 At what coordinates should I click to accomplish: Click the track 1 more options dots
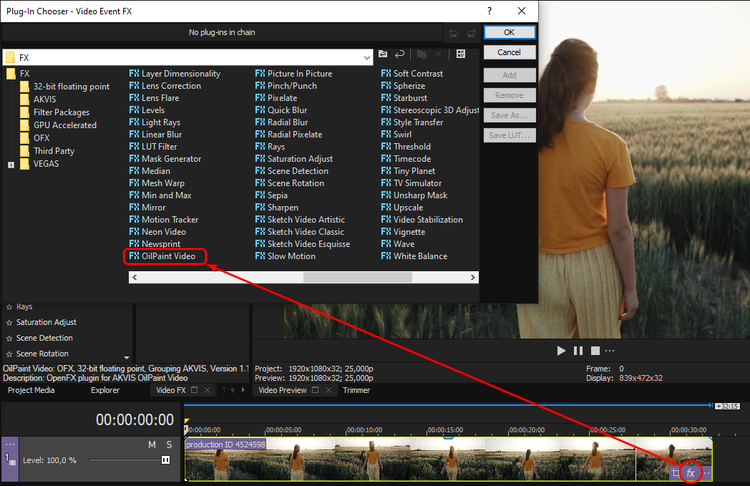tap(10, 444)
